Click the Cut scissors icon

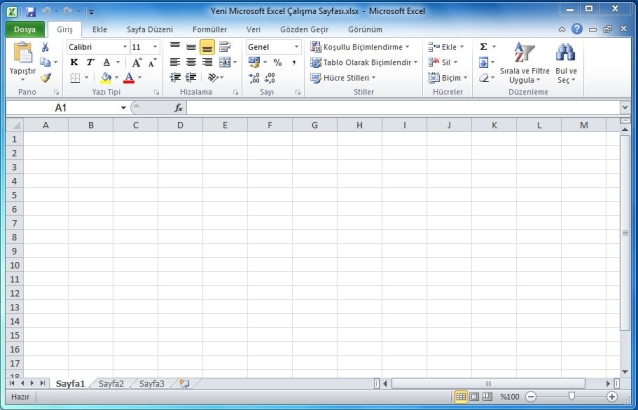tap(46, 47)
